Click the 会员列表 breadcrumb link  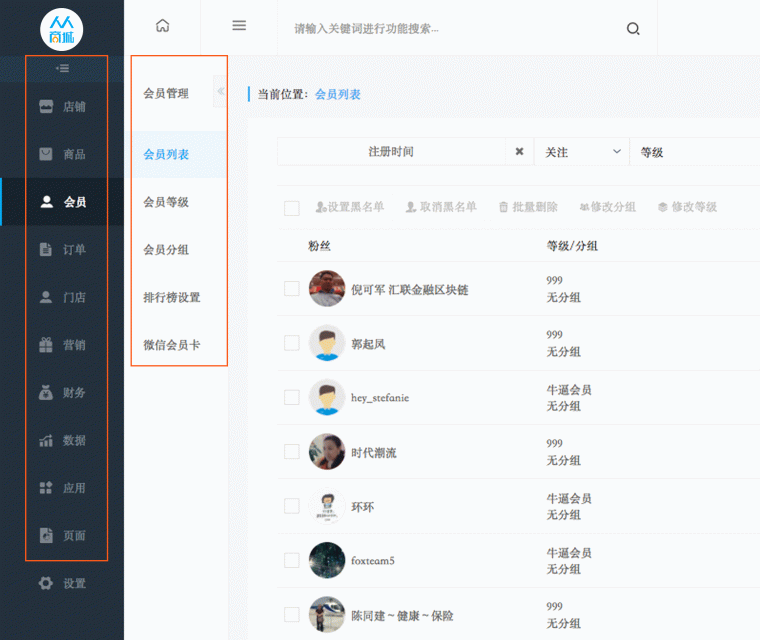[x=338, y=94]
